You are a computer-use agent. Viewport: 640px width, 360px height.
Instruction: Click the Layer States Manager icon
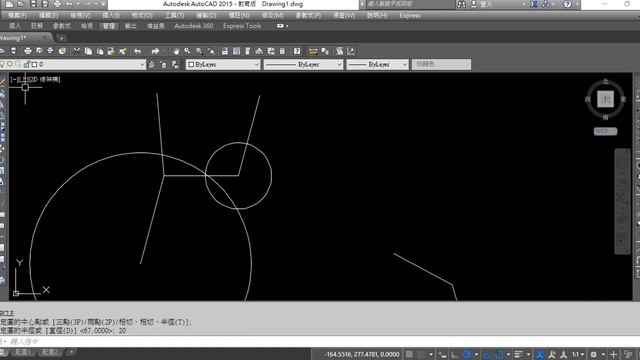[175, 64]
